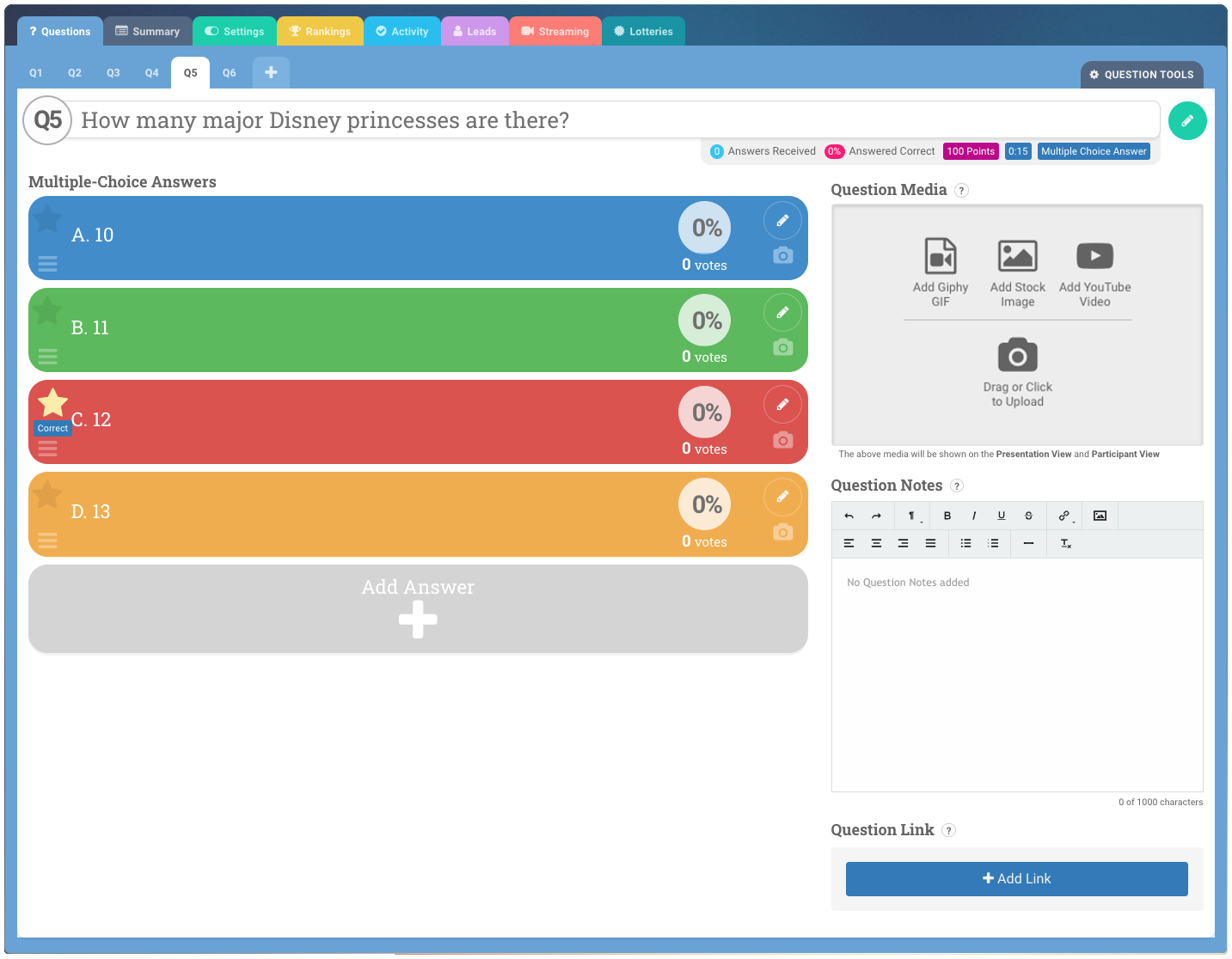Viewport: 1232px width, 959px height.
Task: Add a photo to answer D. 13
Action: (x=782, y=532)
